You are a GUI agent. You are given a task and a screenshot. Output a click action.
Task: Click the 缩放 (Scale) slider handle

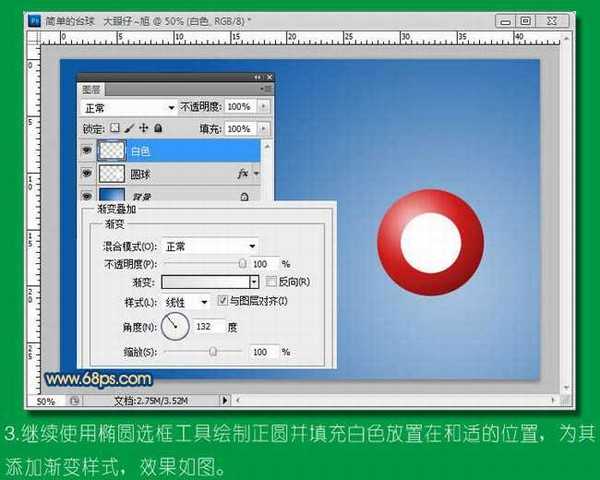click(213, 352)
